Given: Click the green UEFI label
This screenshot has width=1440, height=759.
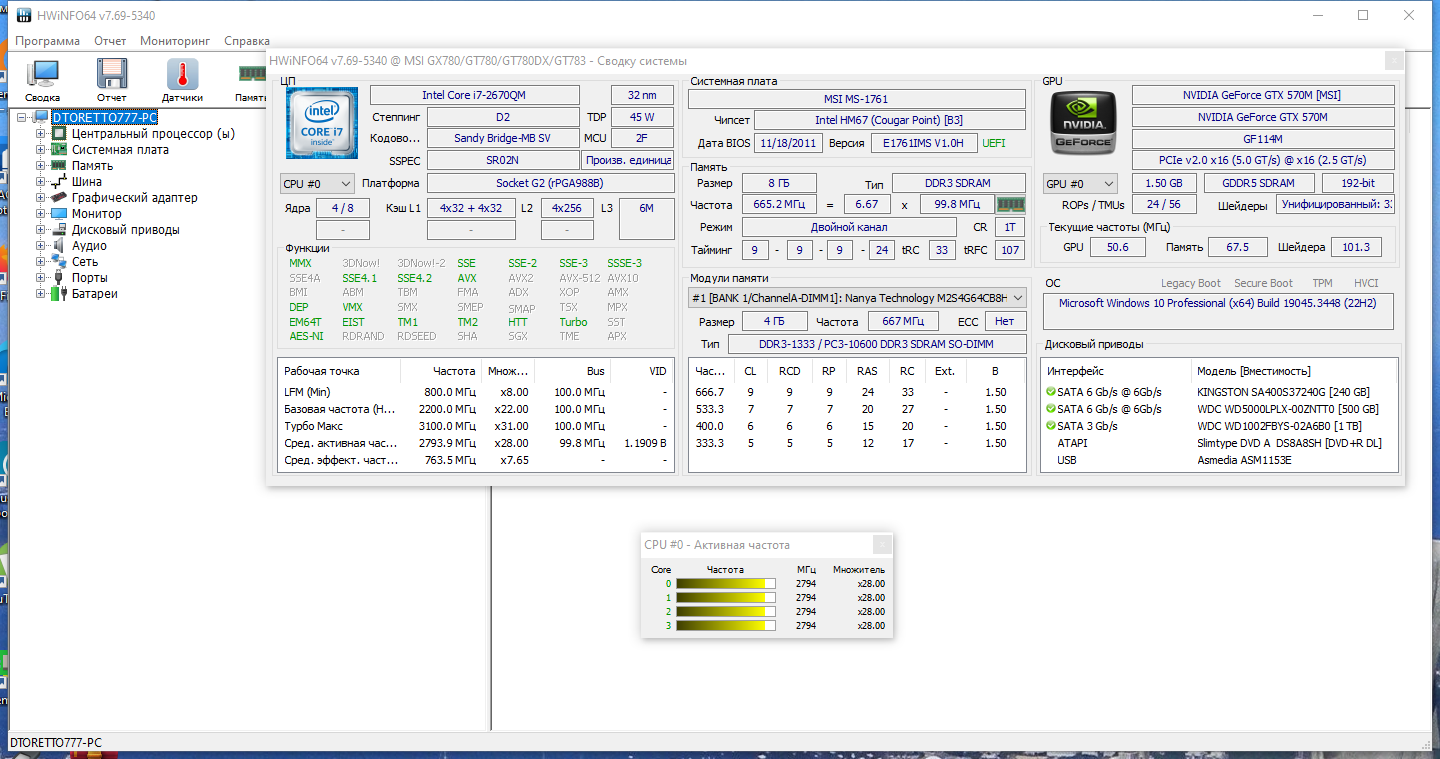Looking at the screenshot, I should [x=1001, y=142].
